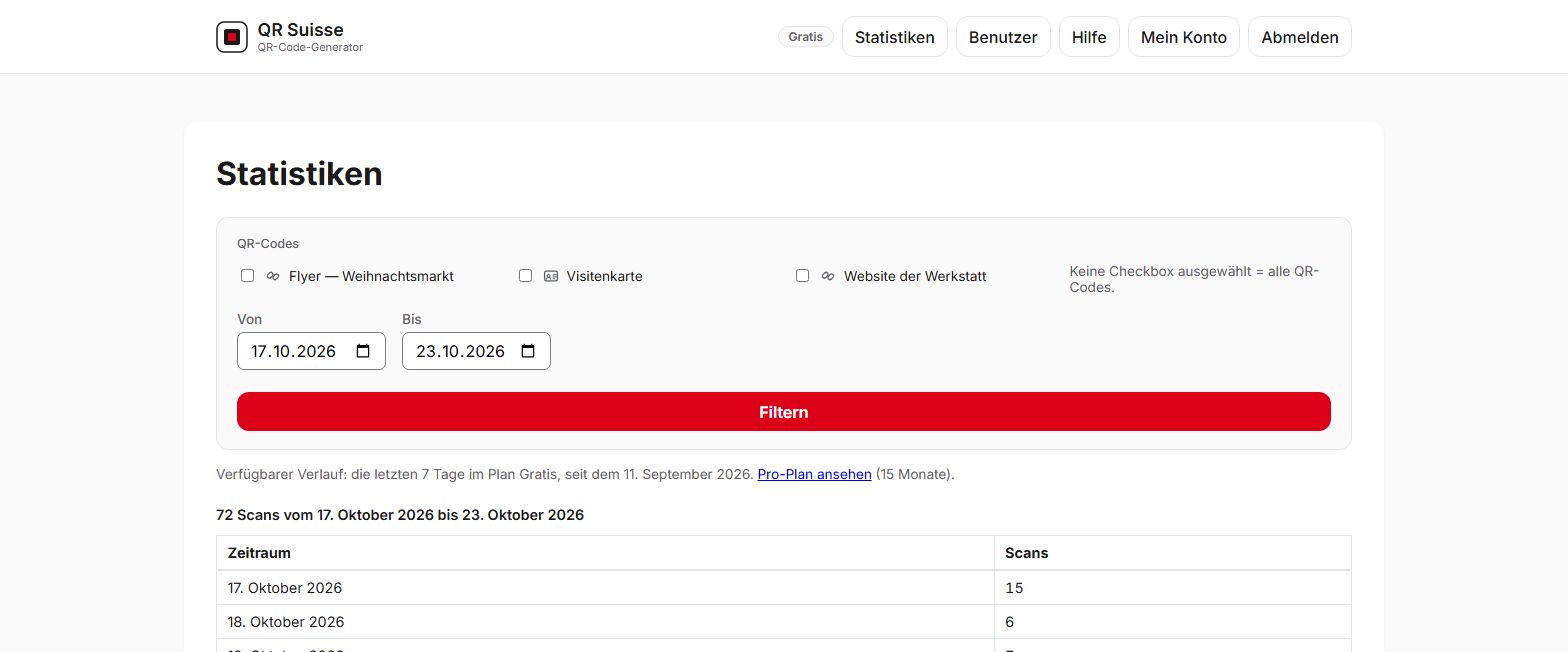Screen dimensions: 1568x652
Task: Open the Benutzer navigation item
Action: click(x=1003, y=37)
